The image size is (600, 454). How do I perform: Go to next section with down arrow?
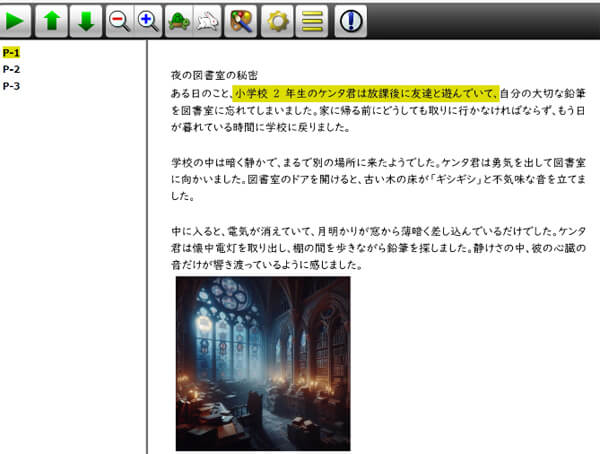[88, 20]
